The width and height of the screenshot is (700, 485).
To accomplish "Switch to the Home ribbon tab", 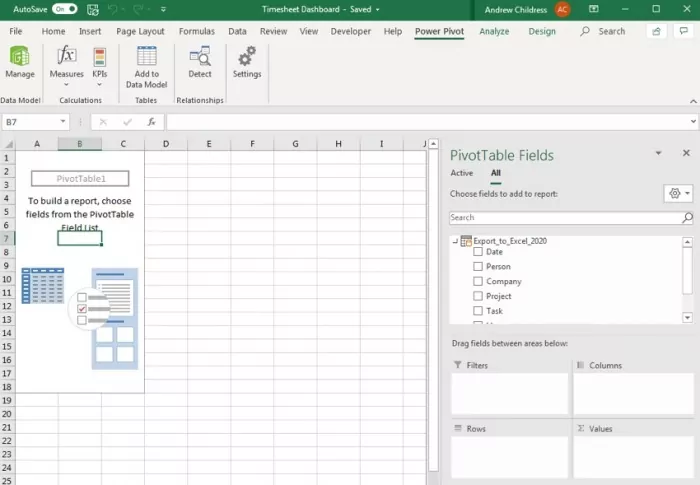I will pos(53,31).
